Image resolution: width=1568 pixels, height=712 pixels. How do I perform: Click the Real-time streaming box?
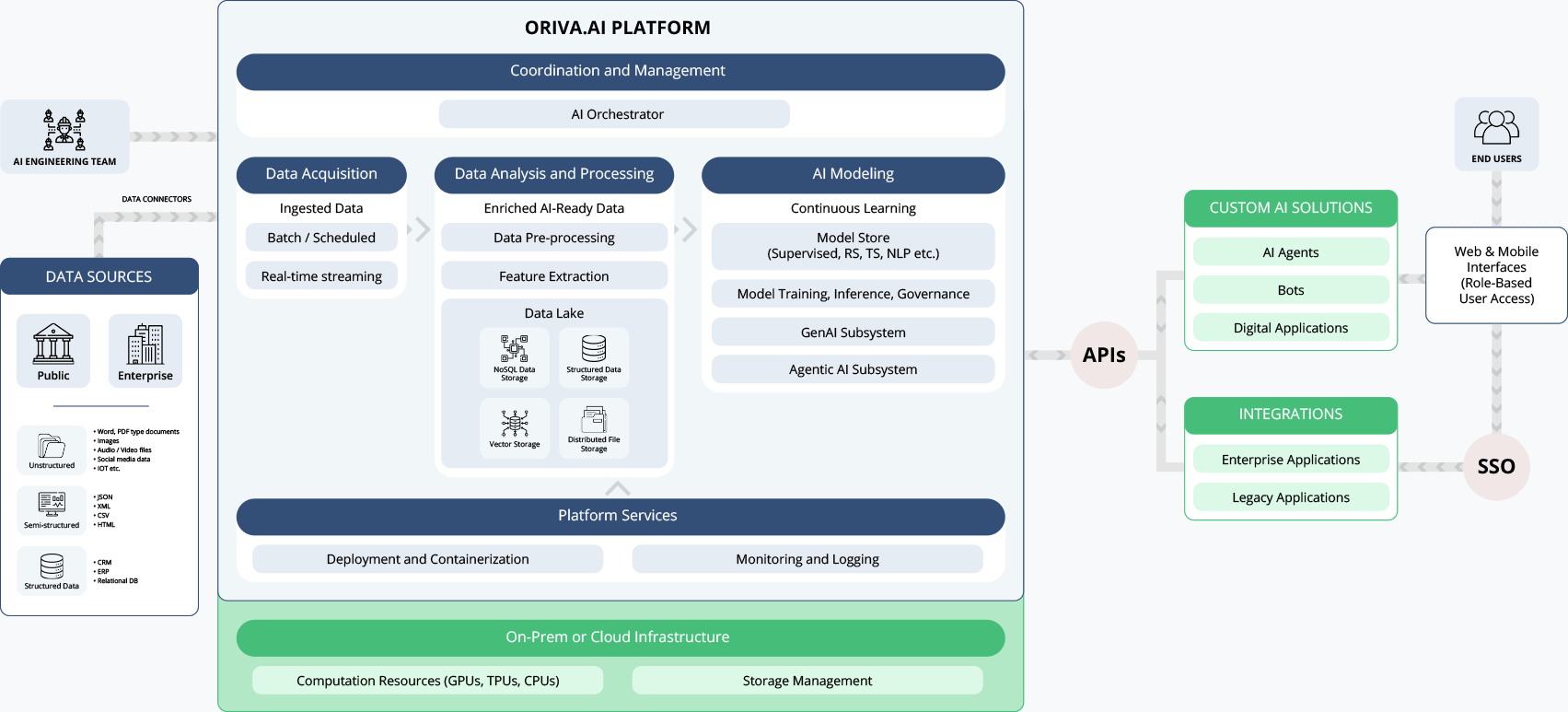[x=321, y=276]
